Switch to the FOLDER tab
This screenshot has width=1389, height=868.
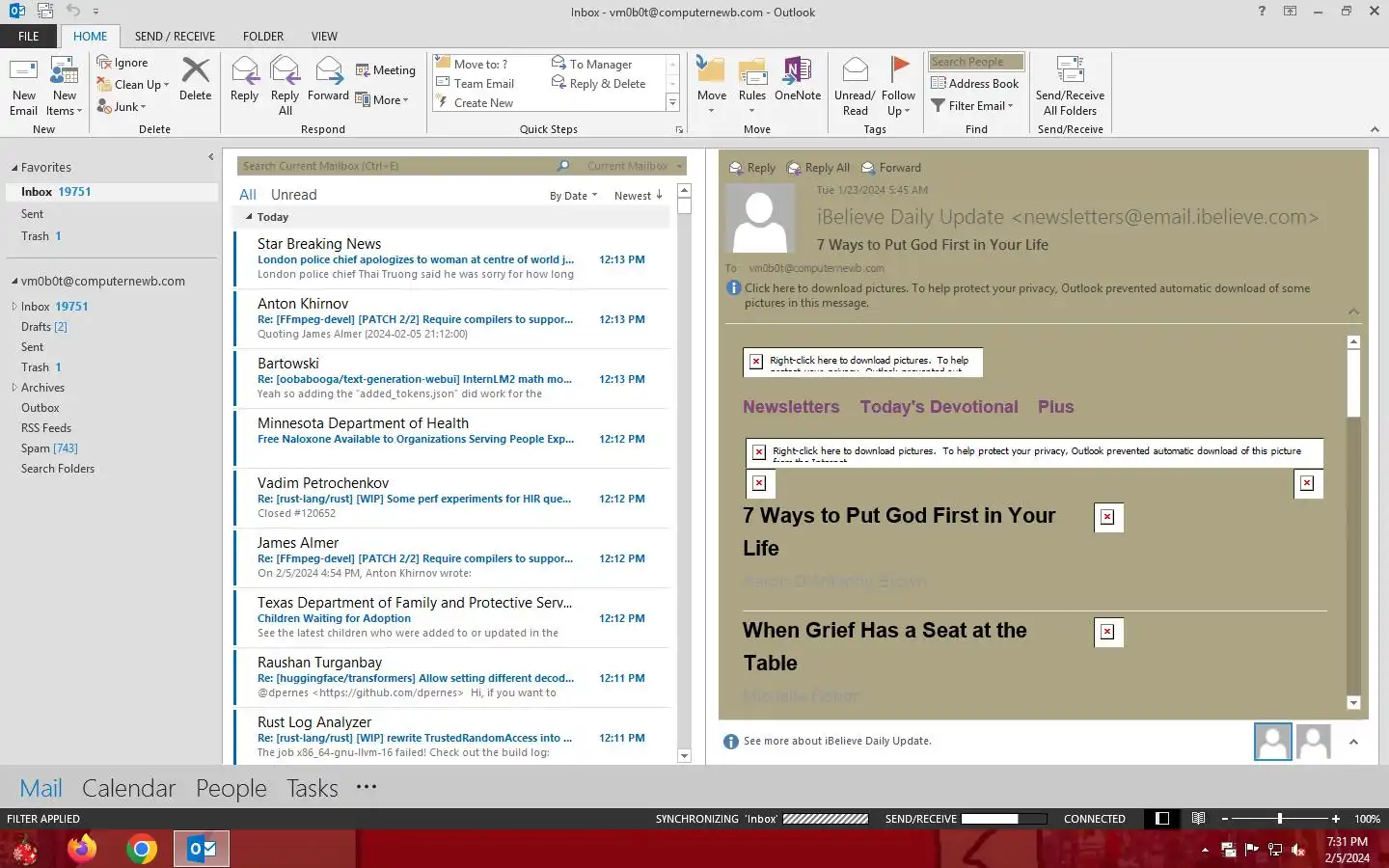click(263, 37)
